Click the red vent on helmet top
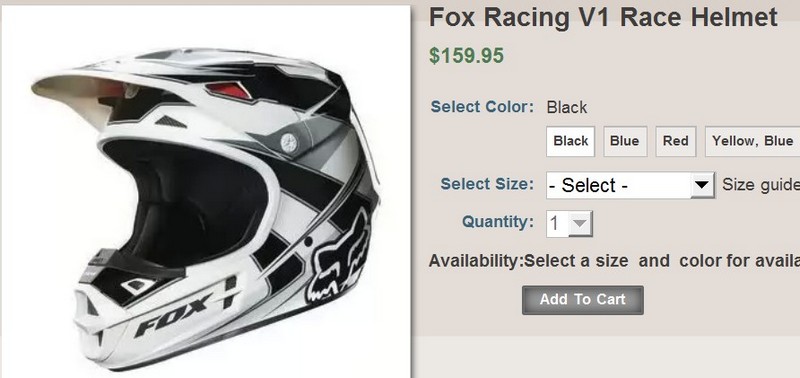Screen dimensions: 800x378 coord(228,90)
